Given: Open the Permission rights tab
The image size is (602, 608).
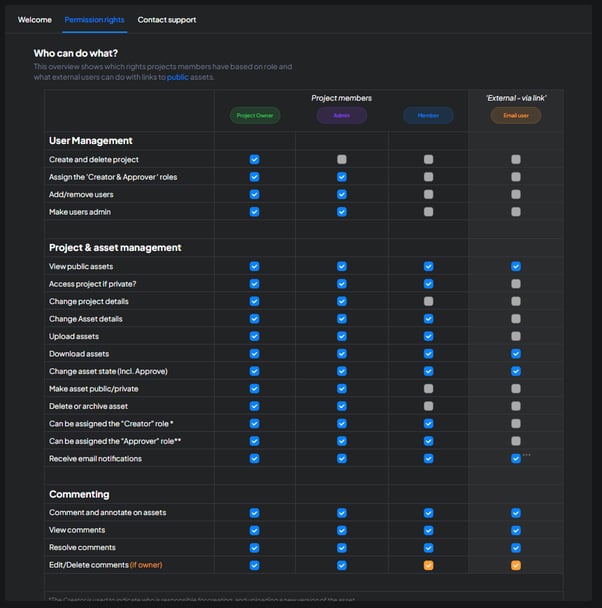Looking at the screenshot, I should pos(95,20).
